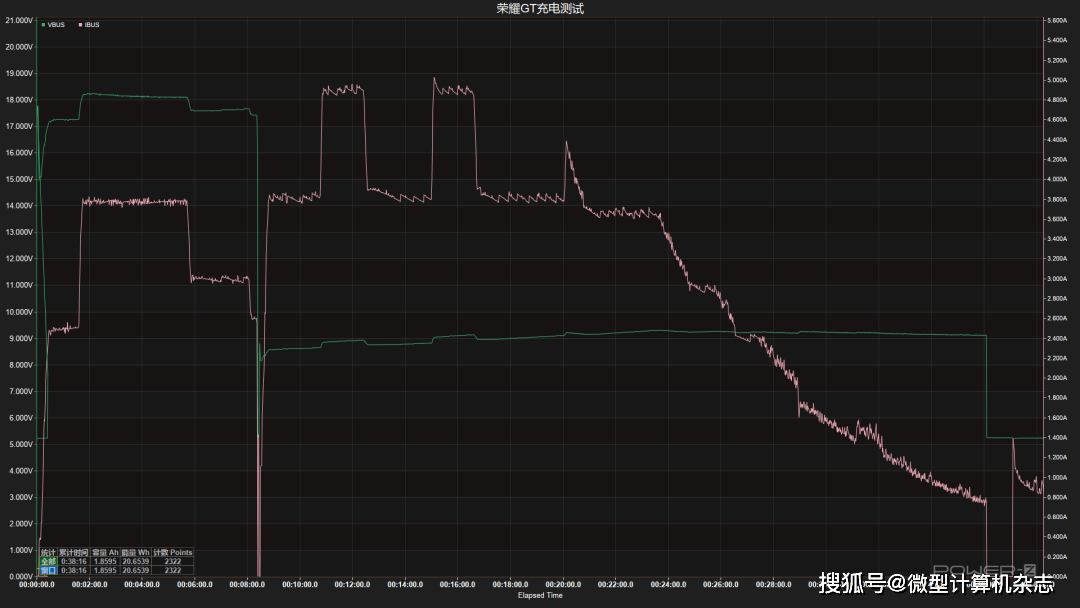Click the 00:18:00.0 time axis label
This screenshot has width=1080, height=608.
pos(510,585)
